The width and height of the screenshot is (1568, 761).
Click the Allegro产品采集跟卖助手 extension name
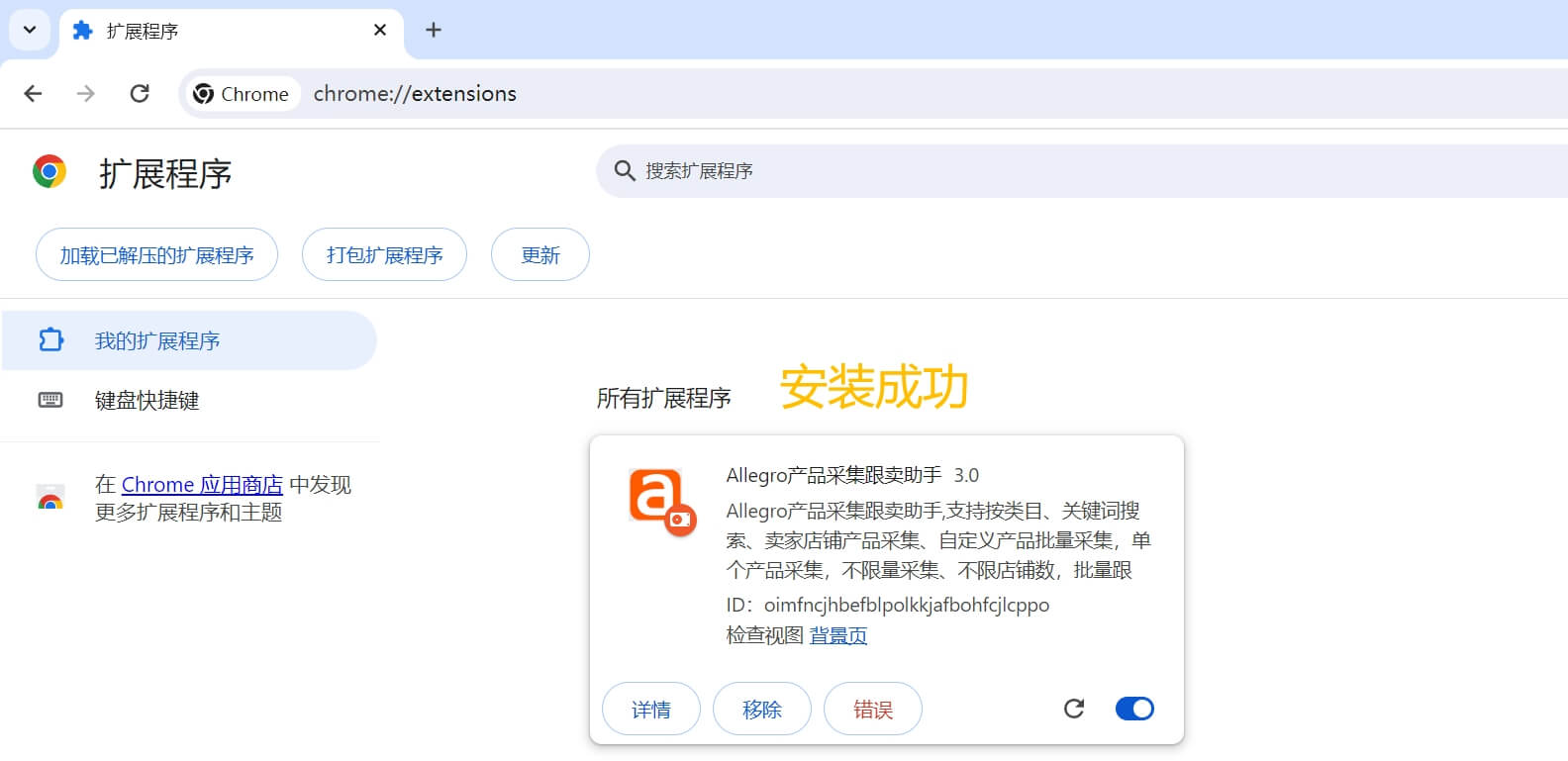point(833,475)
